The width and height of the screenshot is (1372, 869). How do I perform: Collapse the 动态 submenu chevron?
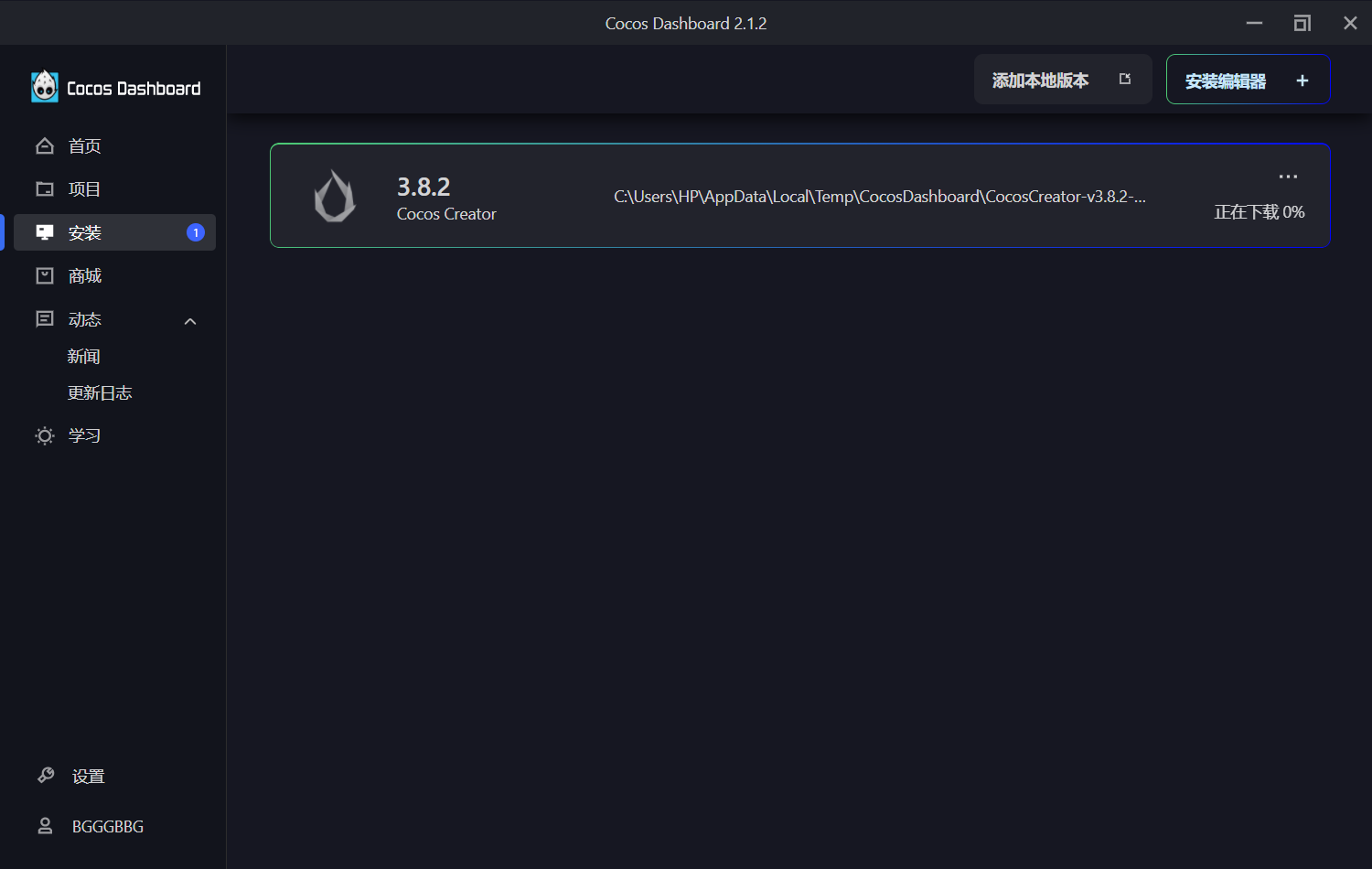[x=190, y=321]
